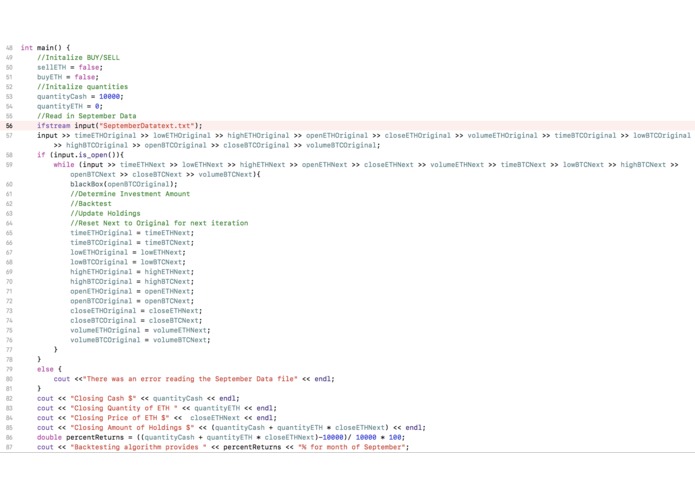Image resolution: width=695 pixels, height=494 pixels.
Task: Click 'openBTCOriginal = openBTCNext;' line
Action: coord(132,301)
